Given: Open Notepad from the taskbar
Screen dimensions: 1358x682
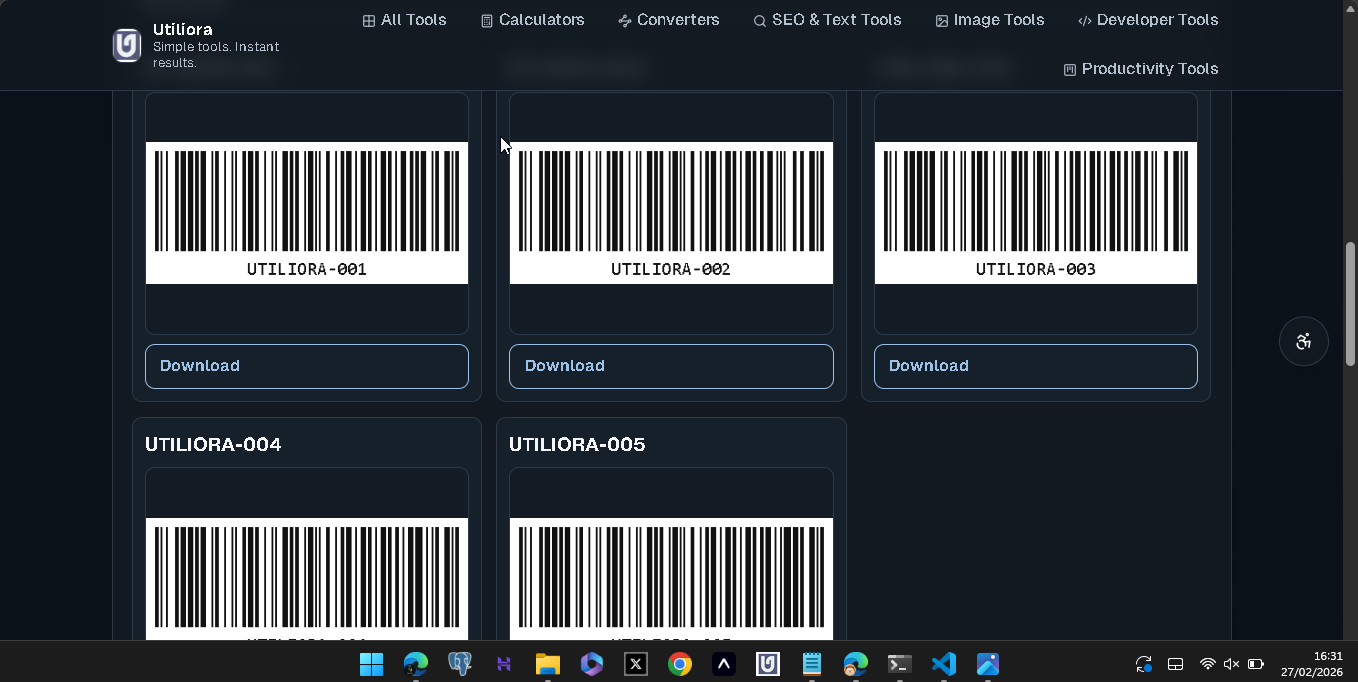Looking at the screenshot, I should (812, 664).
